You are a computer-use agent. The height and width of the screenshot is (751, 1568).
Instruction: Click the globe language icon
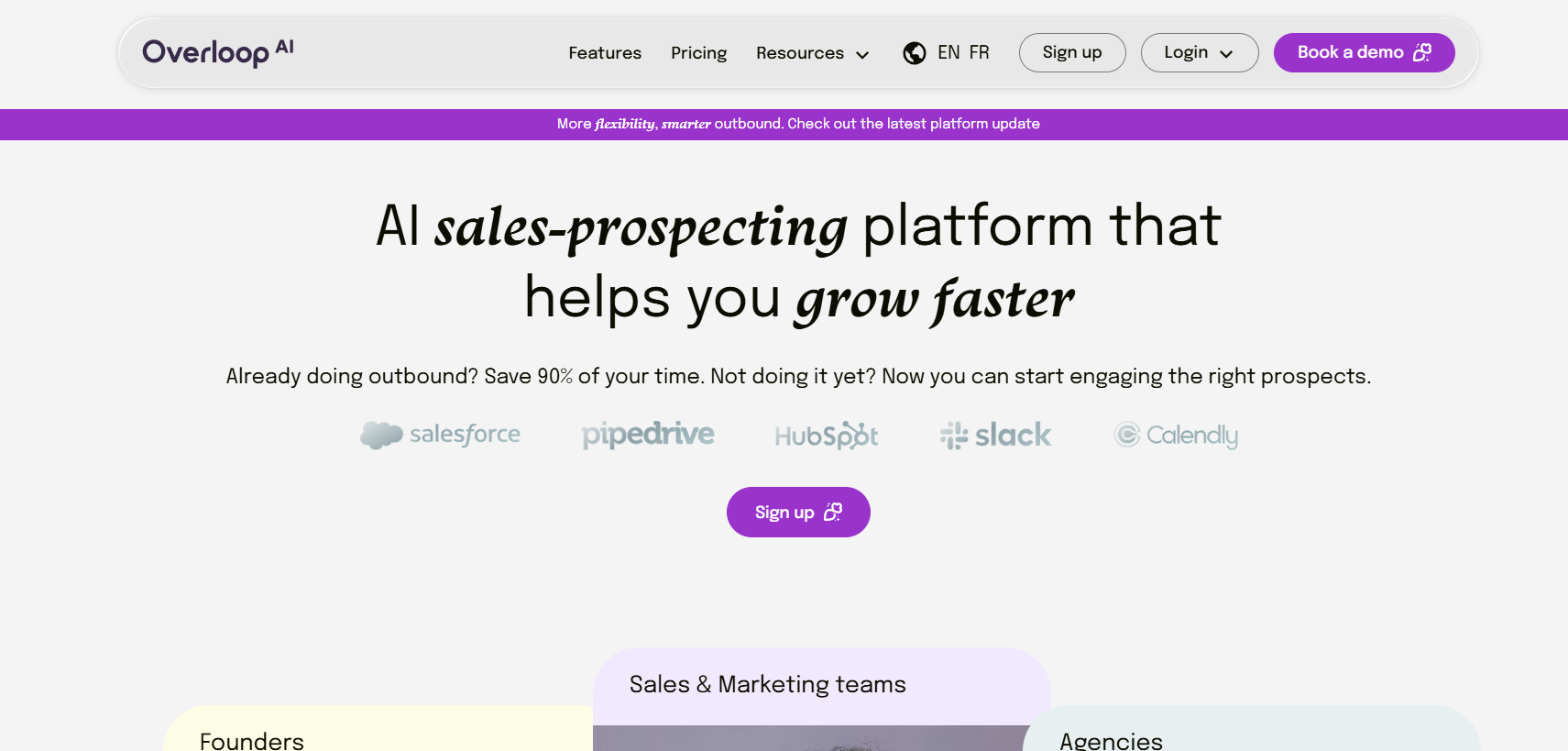click(914, 53)
